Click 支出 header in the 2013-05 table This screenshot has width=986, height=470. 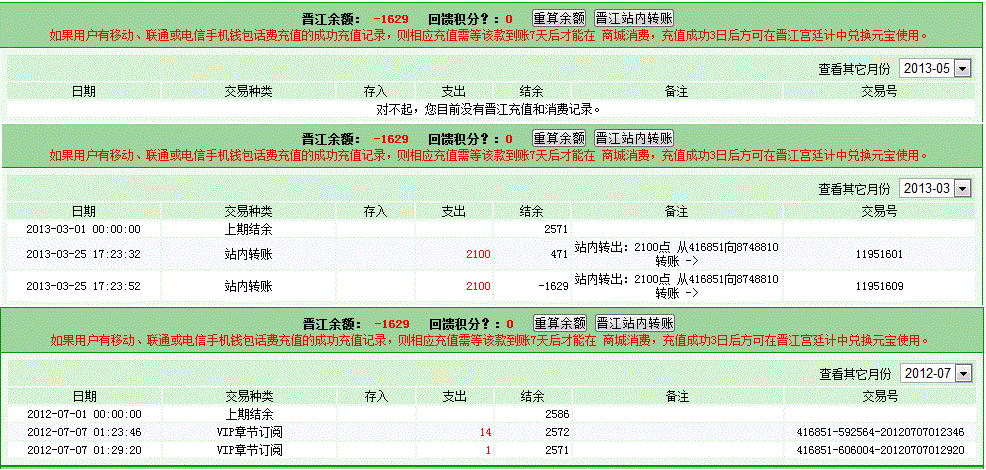(x=453, y=91)
